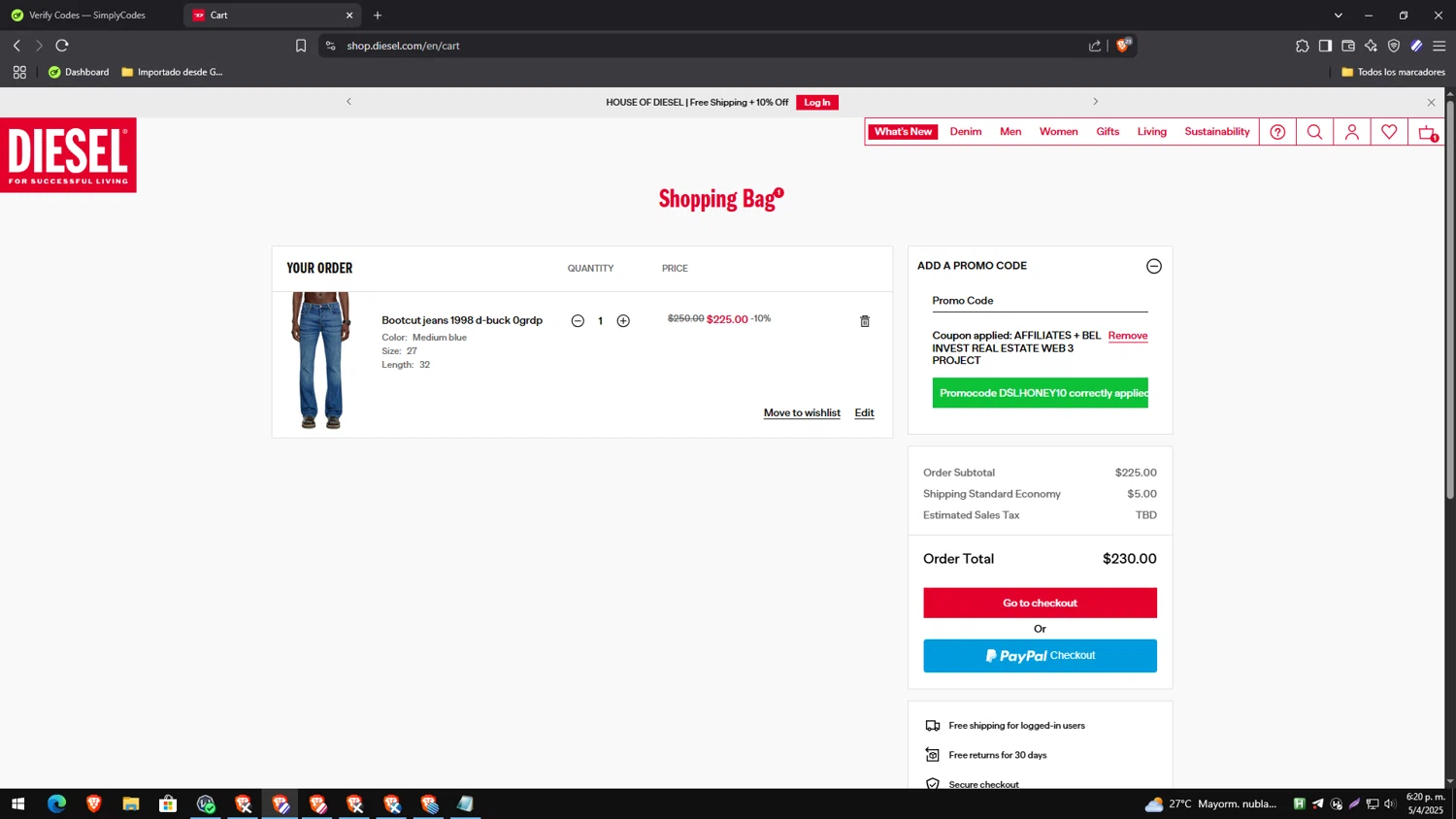The image size is (1456, 819).
Task: Open tab search dropdown arrow
Action: pos(1338,16)
